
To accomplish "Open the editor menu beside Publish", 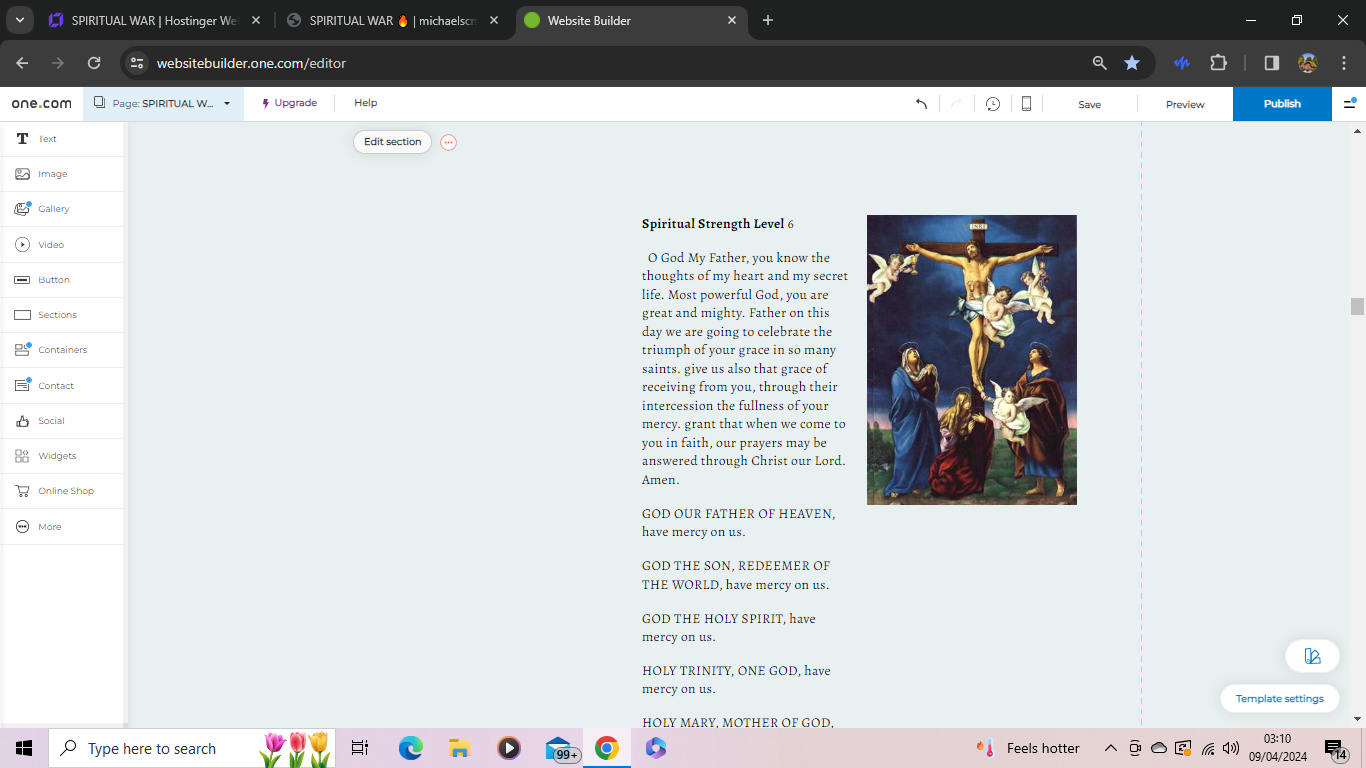I will click(1350, 103).
